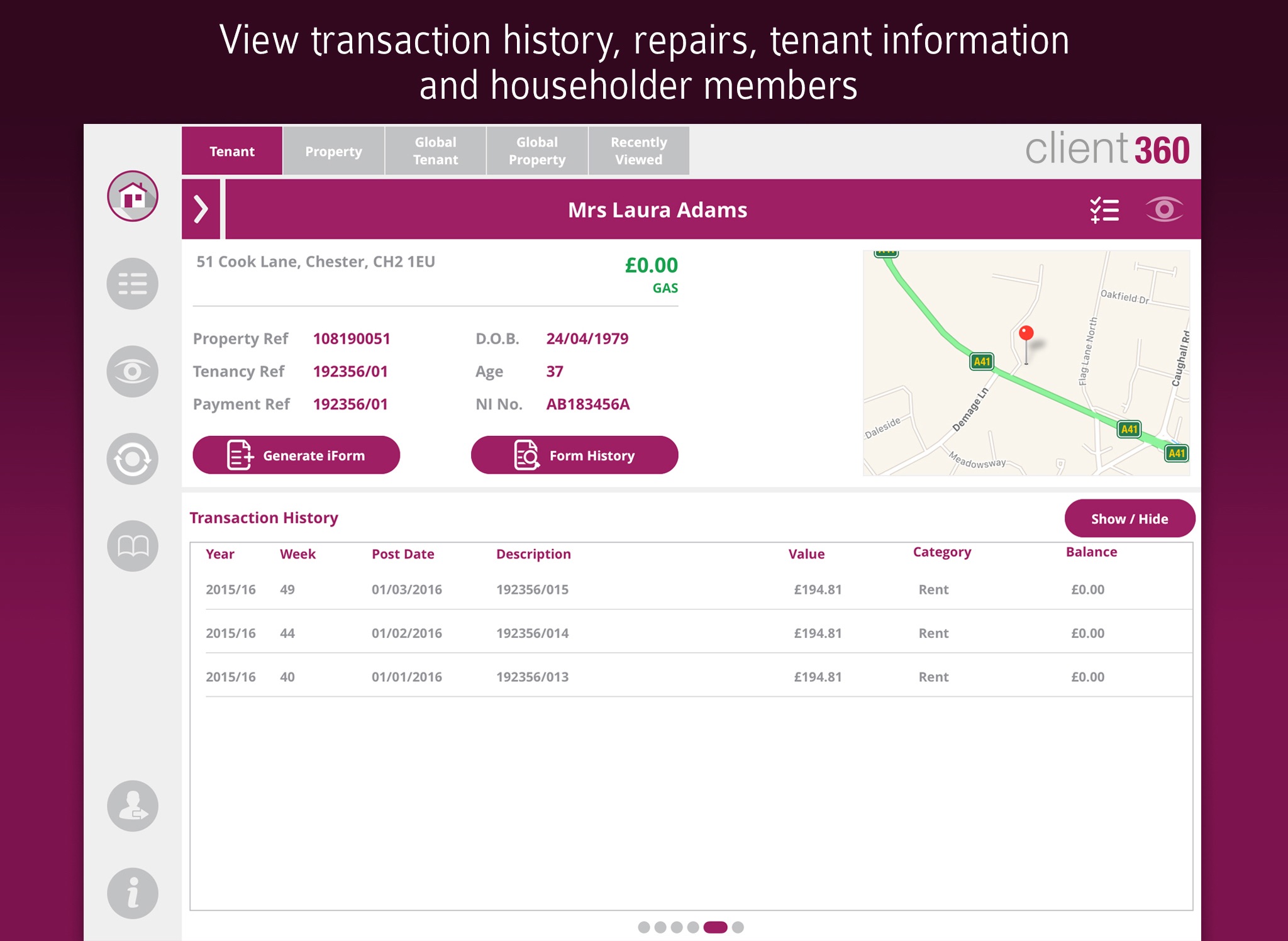The width and height of the screenshot is (1288, 941).
Task: Click Form History button
Action: pos(576,455)
